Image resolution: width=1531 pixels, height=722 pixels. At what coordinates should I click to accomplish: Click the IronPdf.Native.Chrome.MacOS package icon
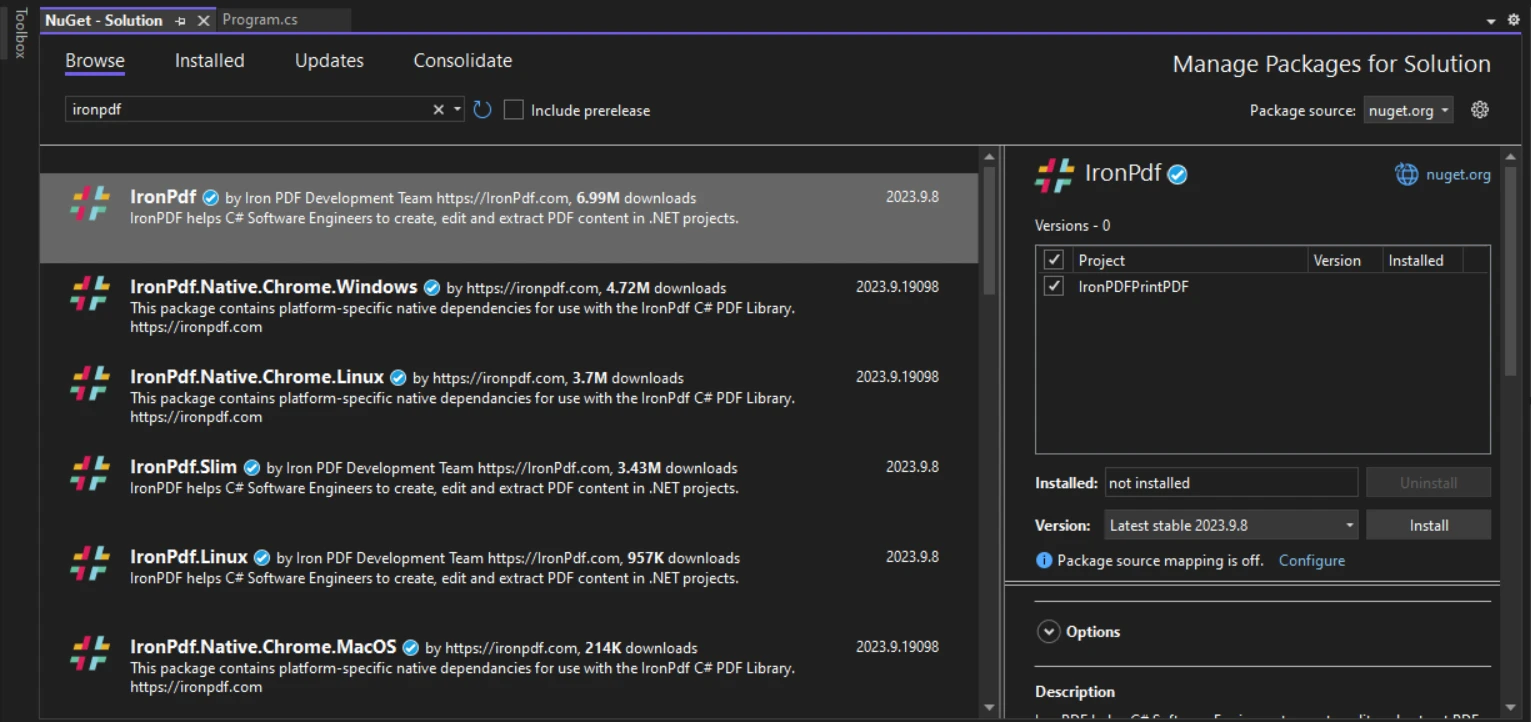[x=90, y=654]
